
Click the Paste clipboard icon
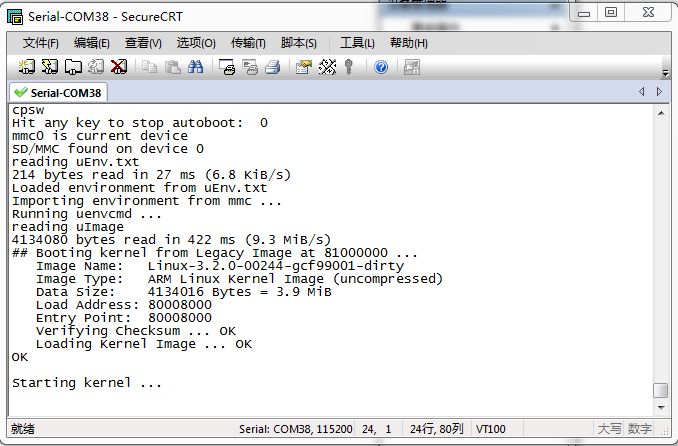point(173,67)
